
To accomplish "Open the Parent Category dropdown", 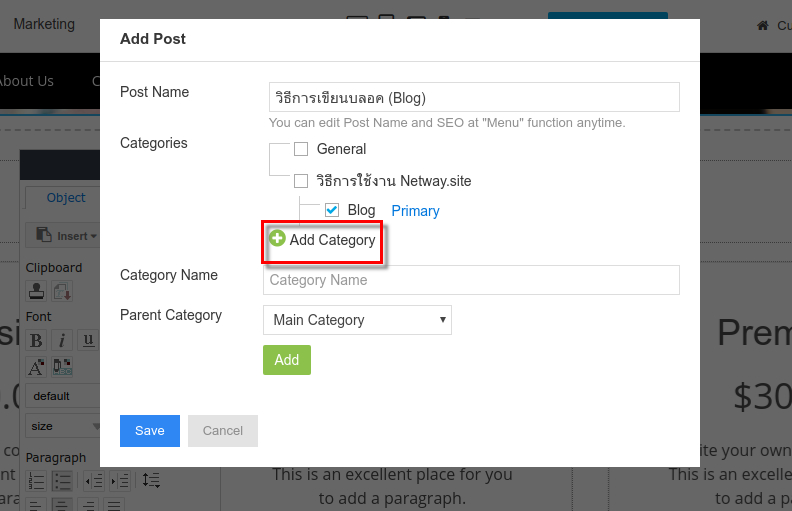I will click(357, 320).
